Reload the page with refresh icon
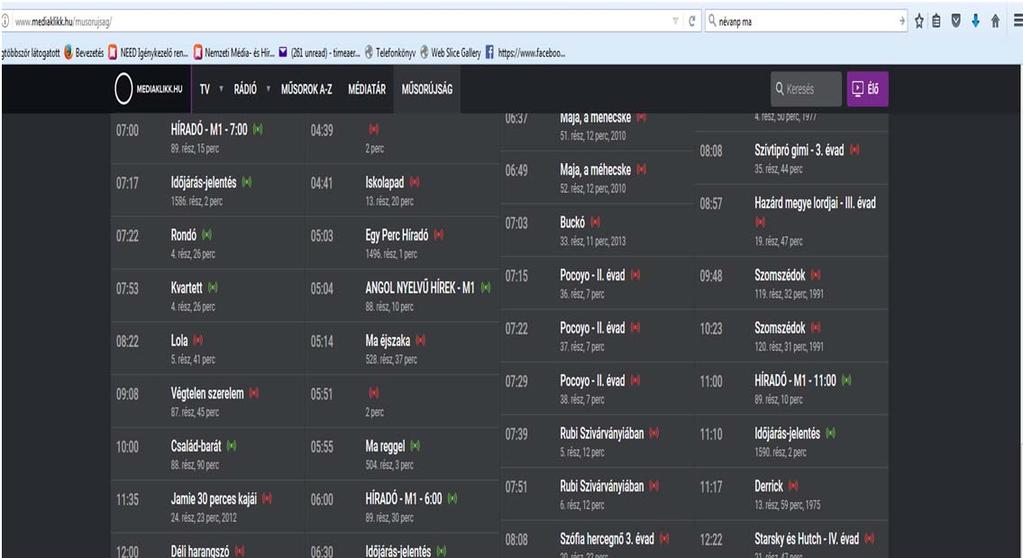This screenshot has height=558, width=1023. pos(692,22)
